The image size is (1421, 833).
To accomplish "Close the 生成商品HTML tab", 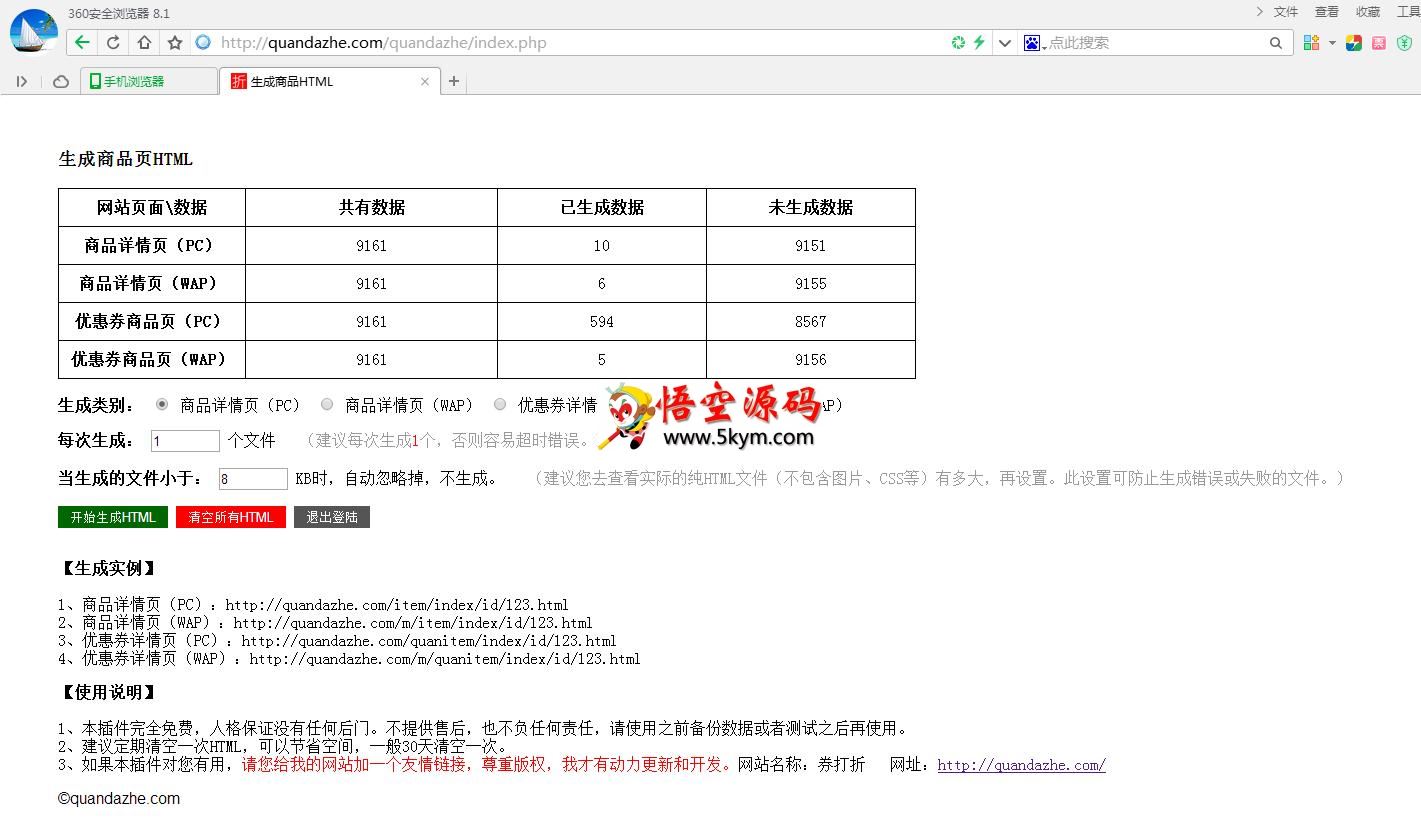I will click(x=425, y=82).
